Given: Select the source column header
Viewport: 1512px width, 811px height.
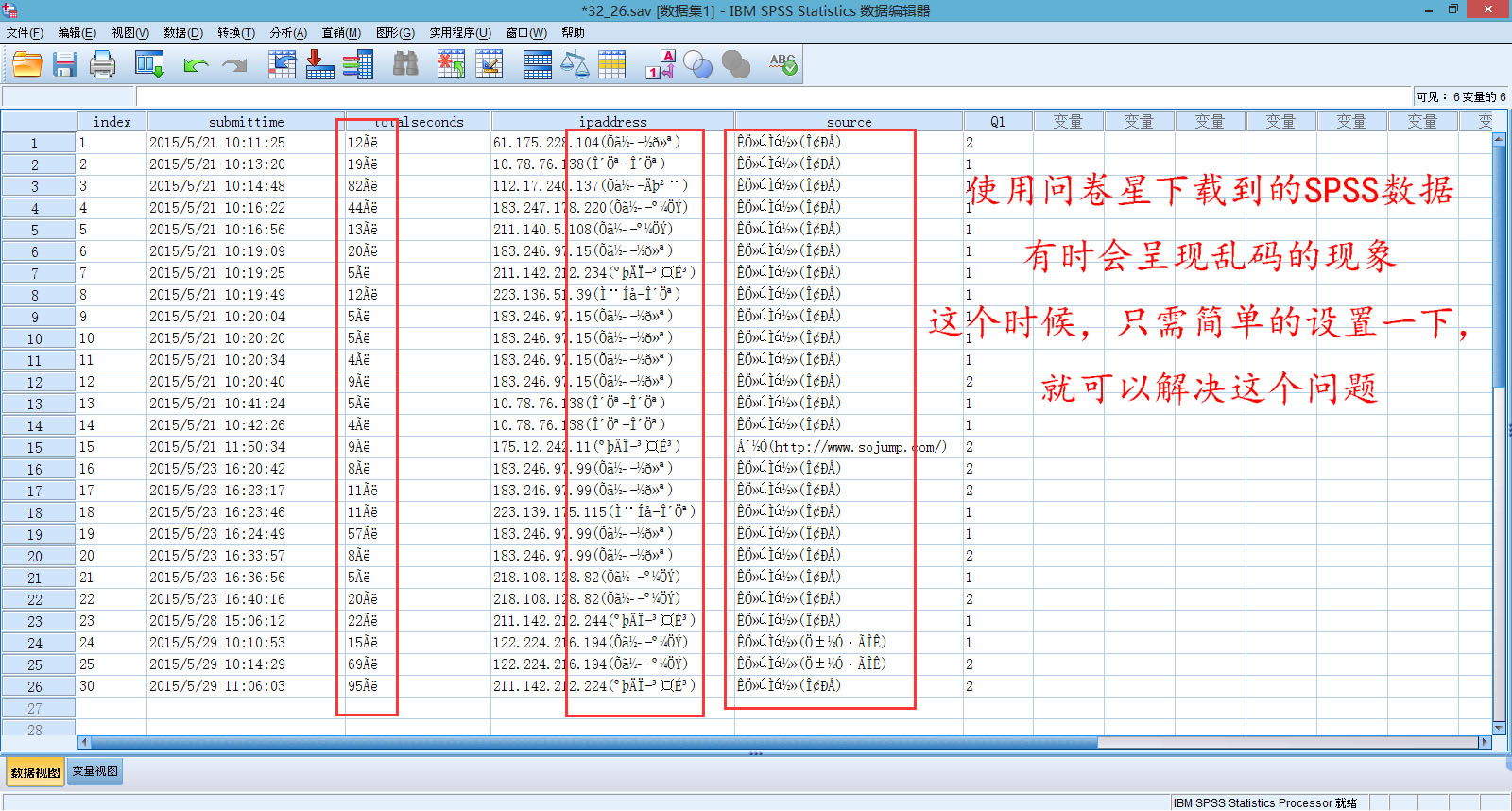Looking at the screenshot, I should click(x=849, y=121).
